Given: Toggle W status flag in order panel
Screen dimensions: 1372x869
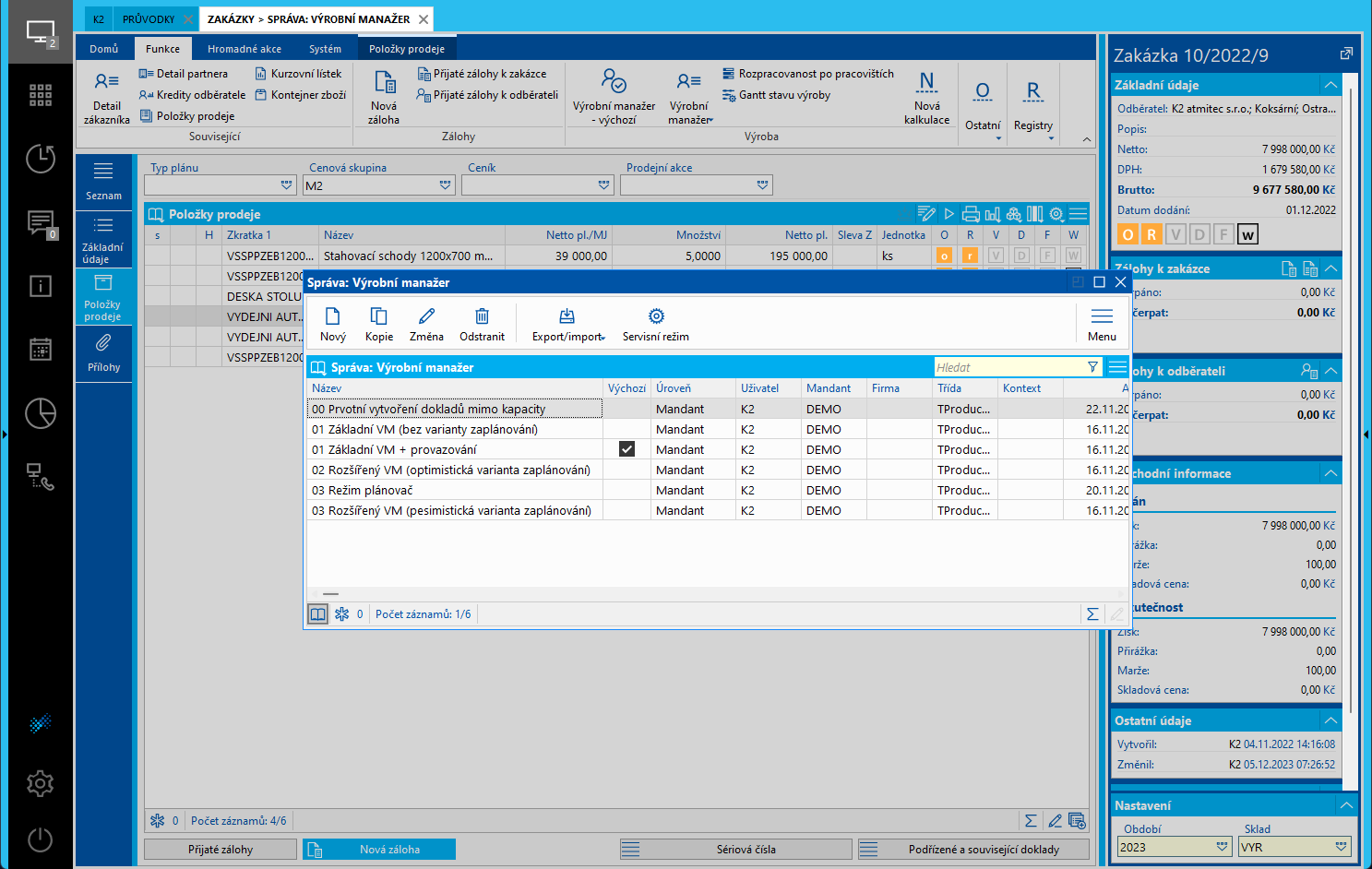Looking at the screenshot, I should coord(1247,234).
